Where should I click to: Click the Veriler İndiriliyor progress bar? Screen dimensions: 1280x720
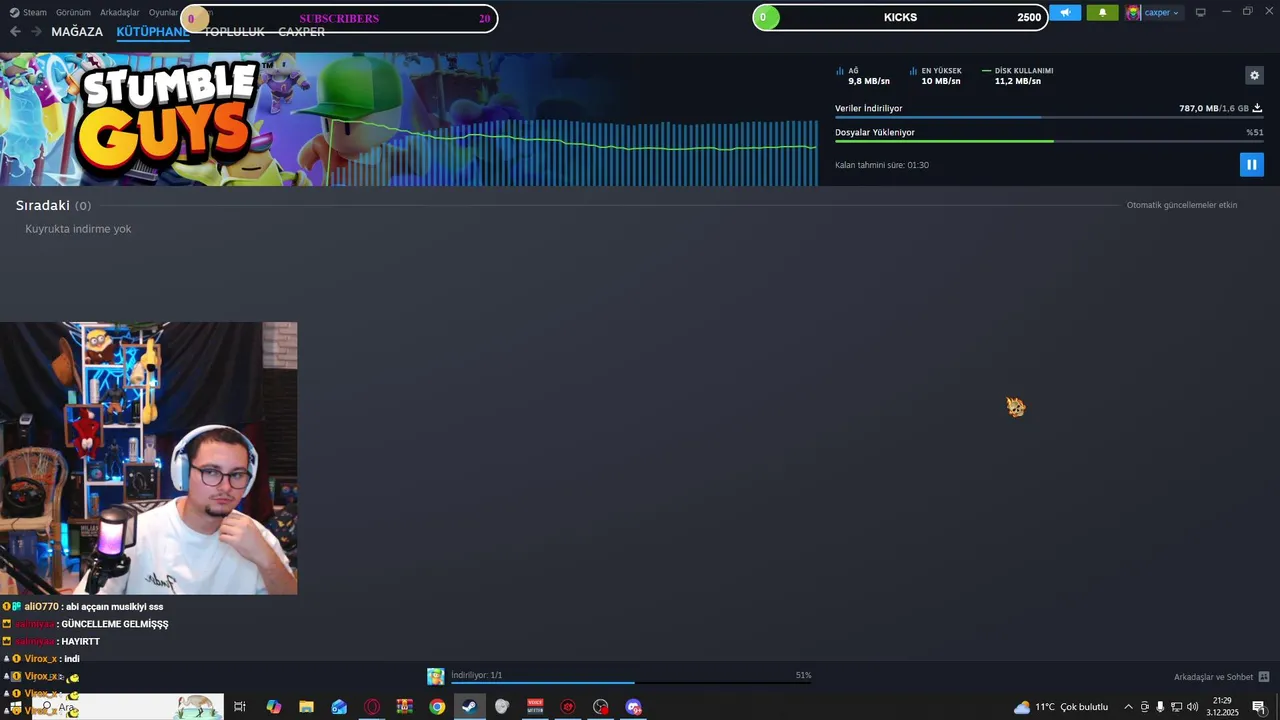(1048, 118)
